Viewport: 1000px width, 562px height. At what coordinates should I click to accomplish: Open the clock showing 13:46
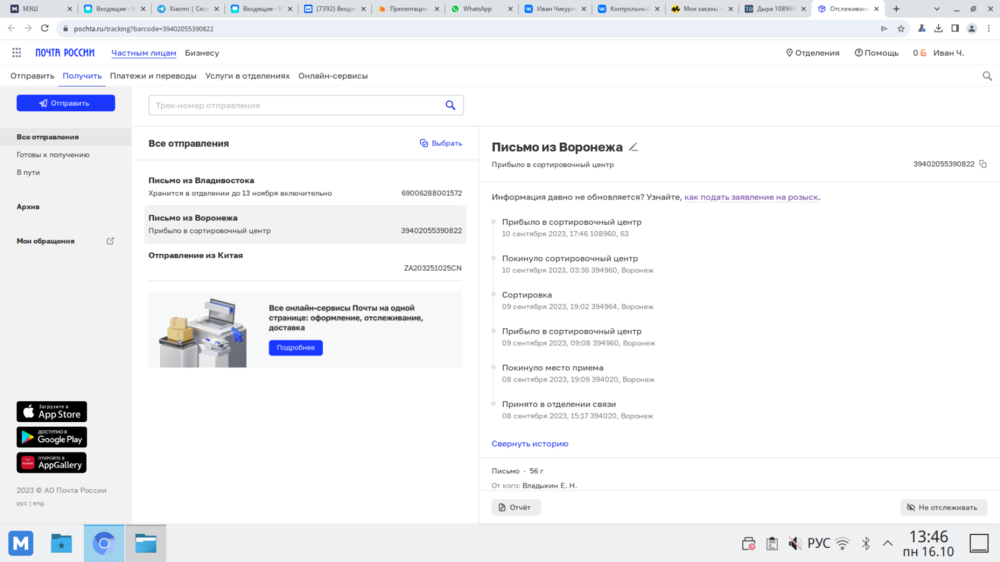pos(929,544)
